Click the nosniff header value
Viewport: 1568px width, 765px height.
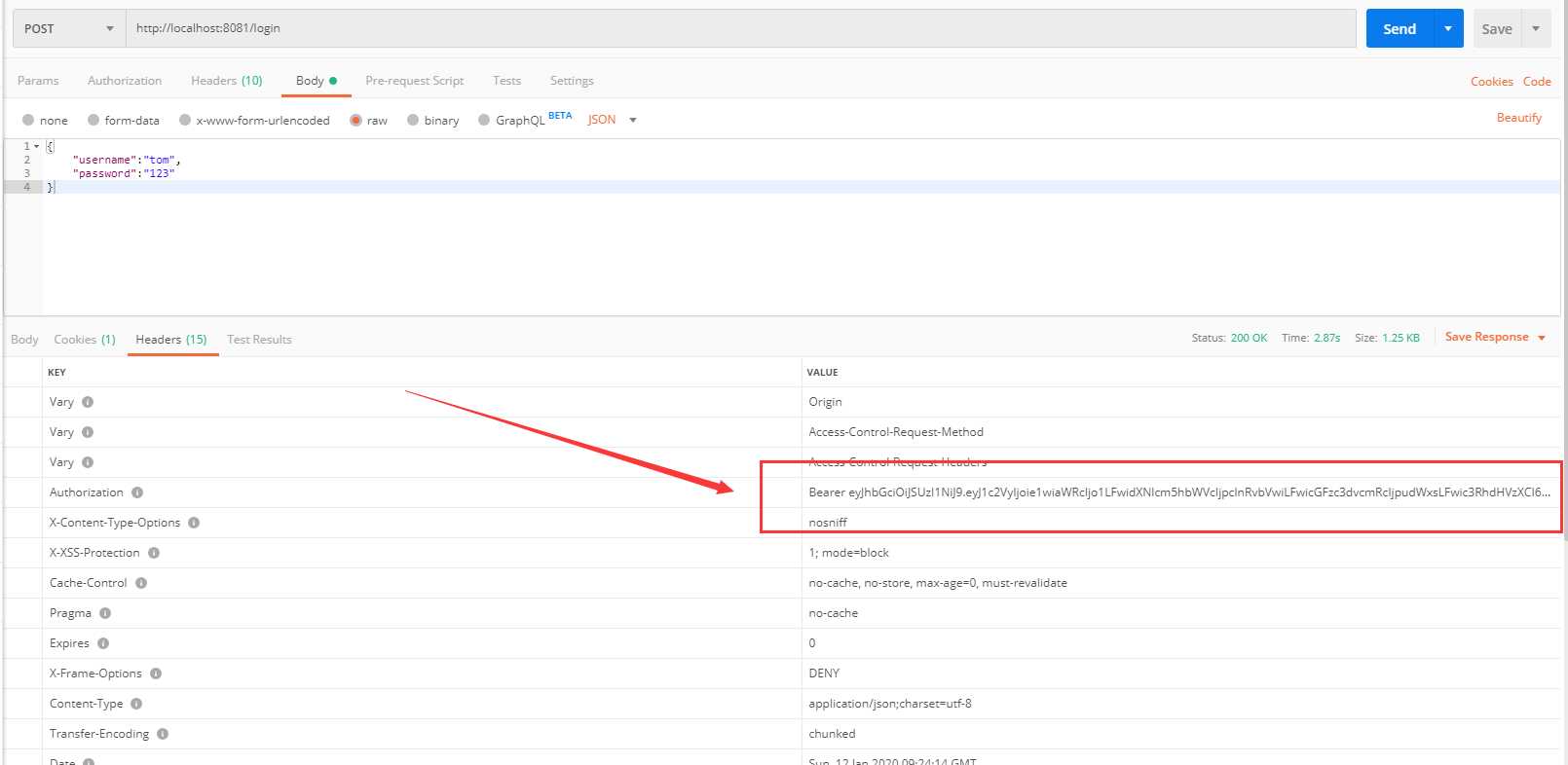click(828, 523)
